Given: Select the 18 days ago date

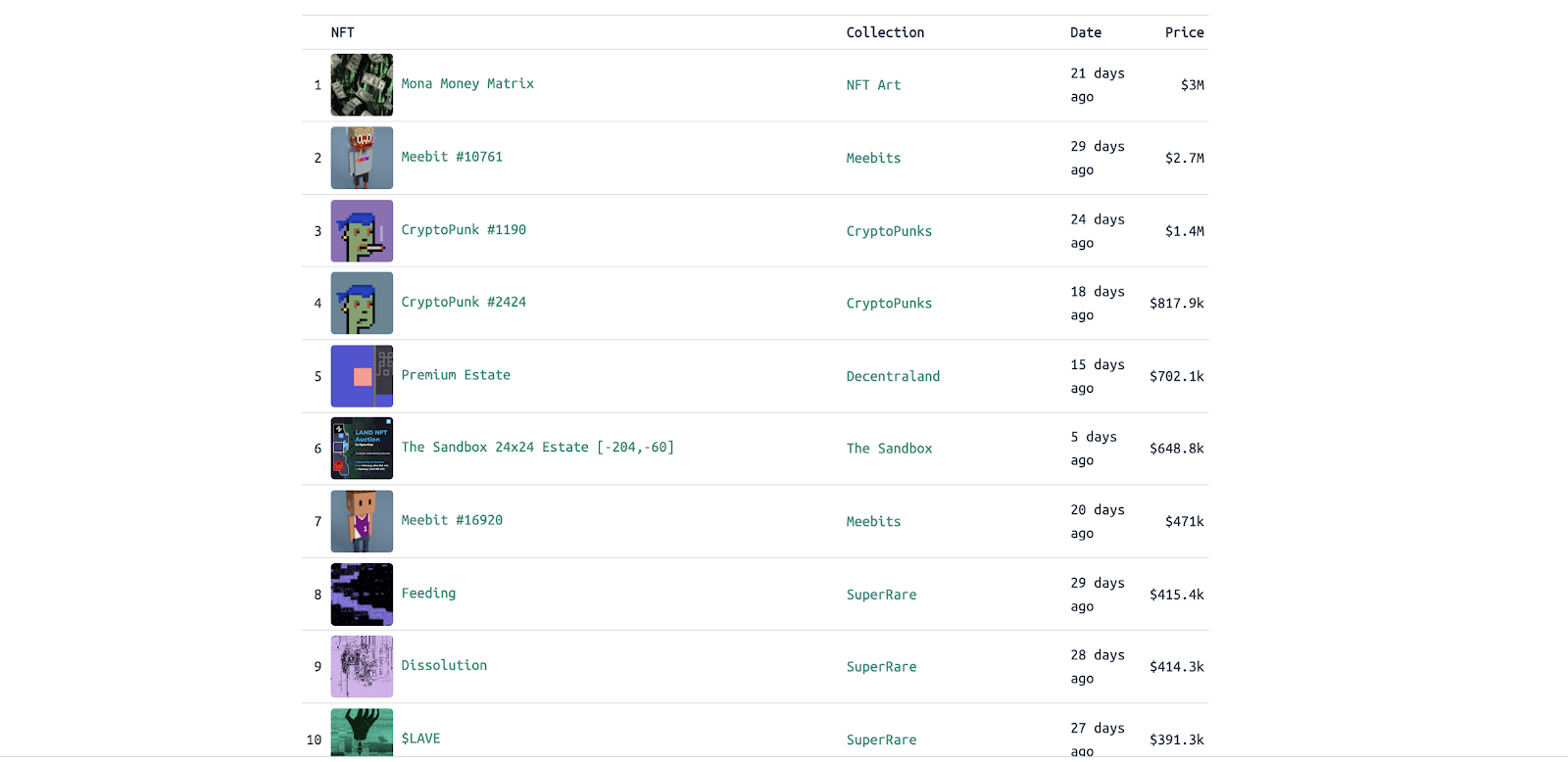Looking at the screenshot, I should tap(1098, 304).
